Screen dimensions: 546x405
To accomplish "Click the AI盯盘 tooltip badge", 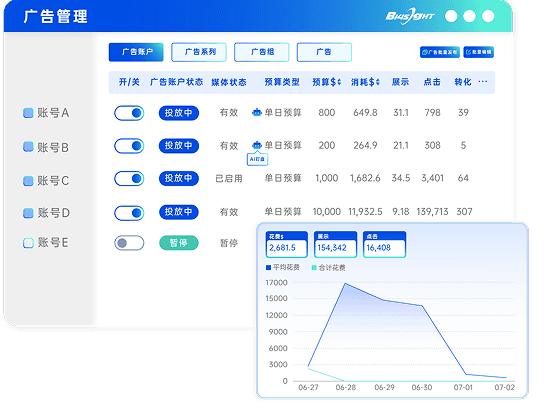I will click(x=257, y=159).
